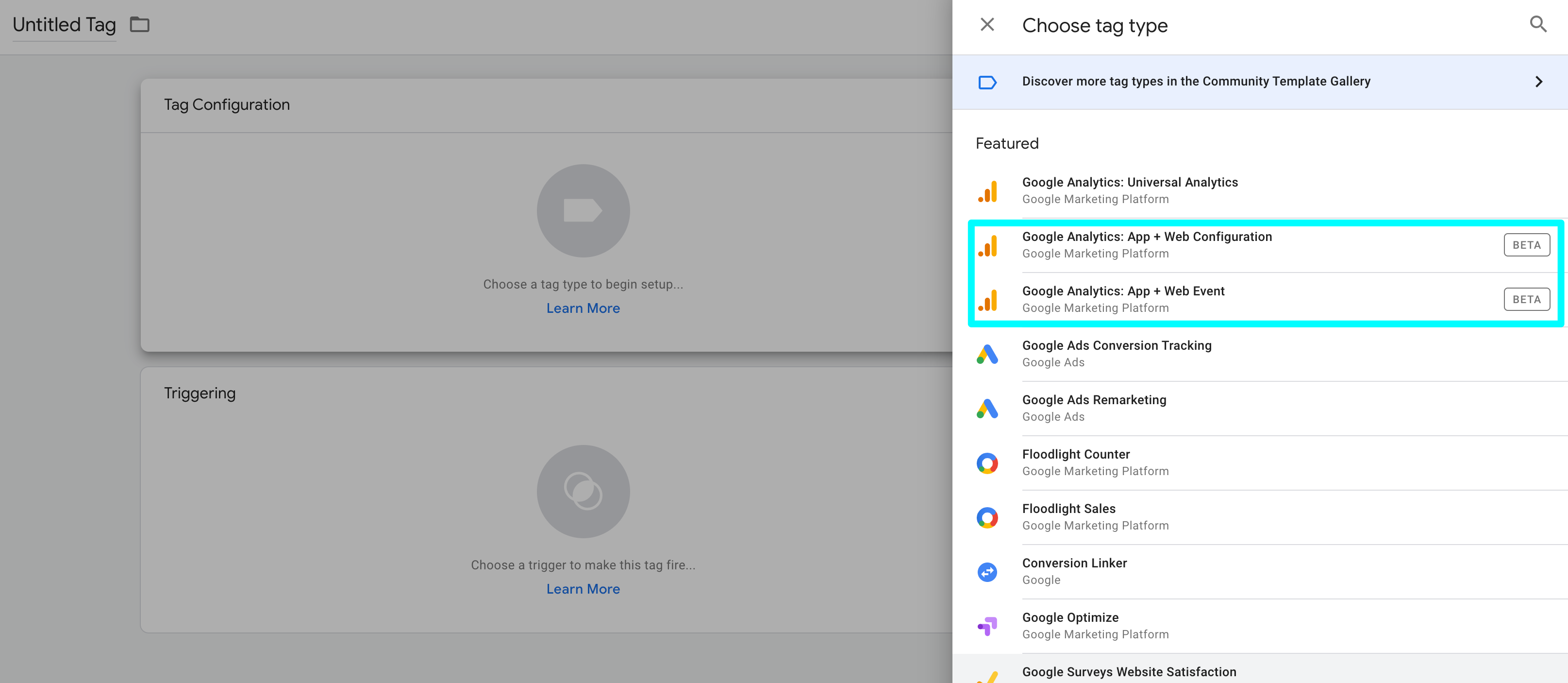Select Google Ads Remarketing tag type

pyautogui.click(x=1259, y=408)
